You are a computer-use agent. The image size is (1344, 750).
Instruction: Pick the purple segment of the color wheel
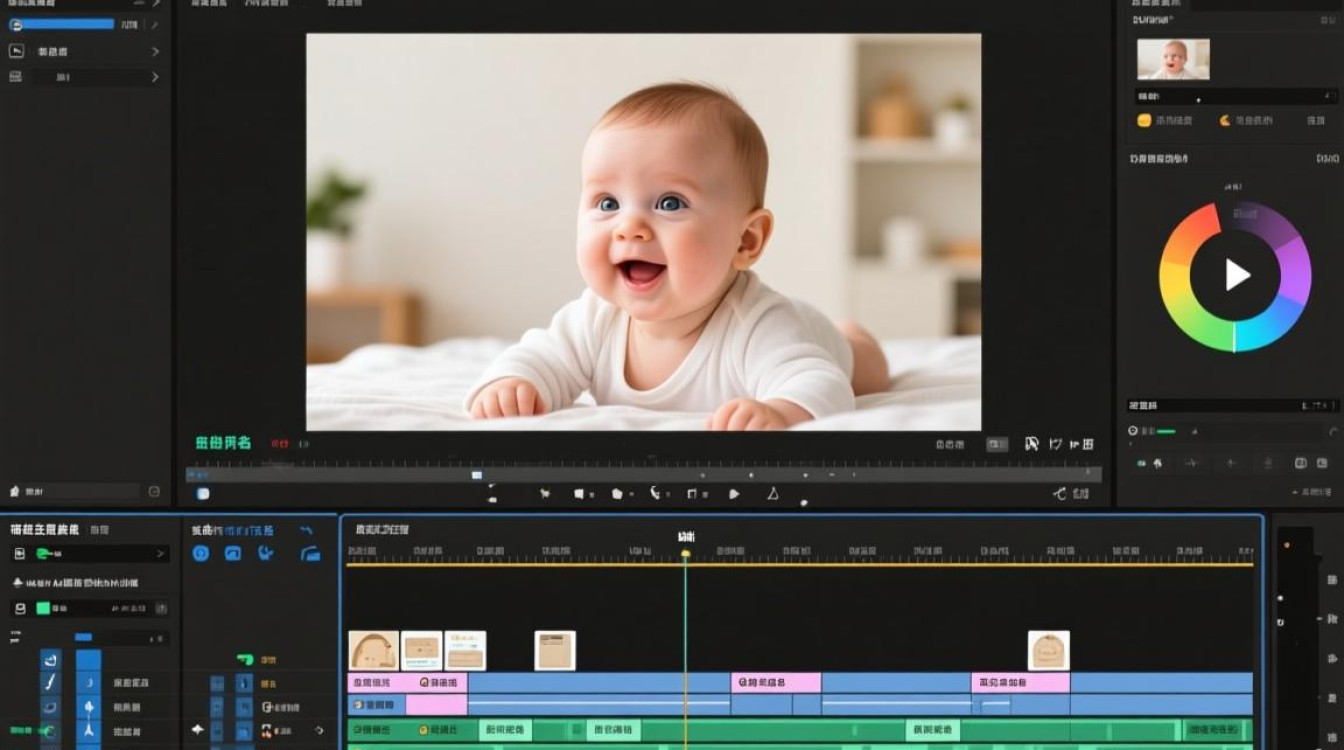point(1293,270)
